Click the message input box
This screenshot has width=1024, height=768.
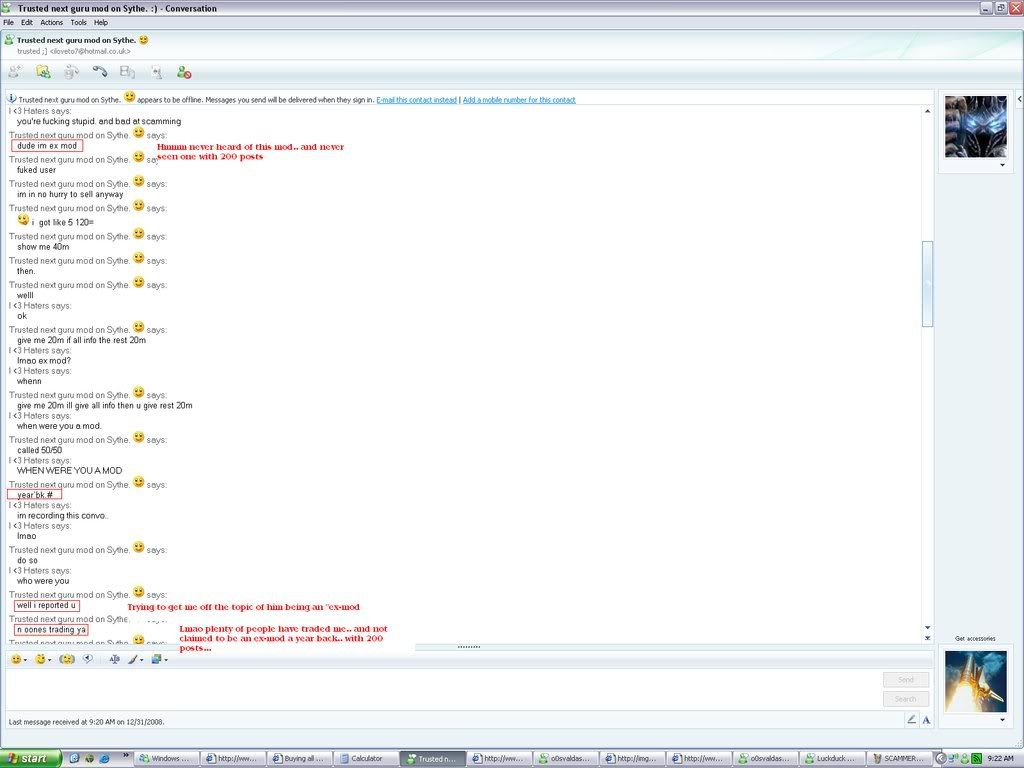click(x=443, y=689)
